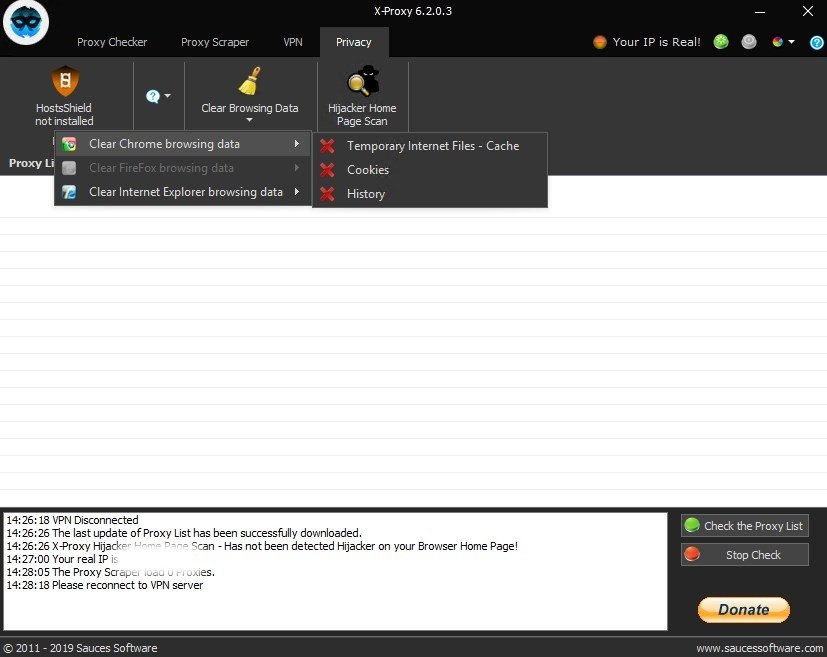Open help via the blue question icon
The height and width of the screenshot is (657, 827).
[x=816, y=43]
